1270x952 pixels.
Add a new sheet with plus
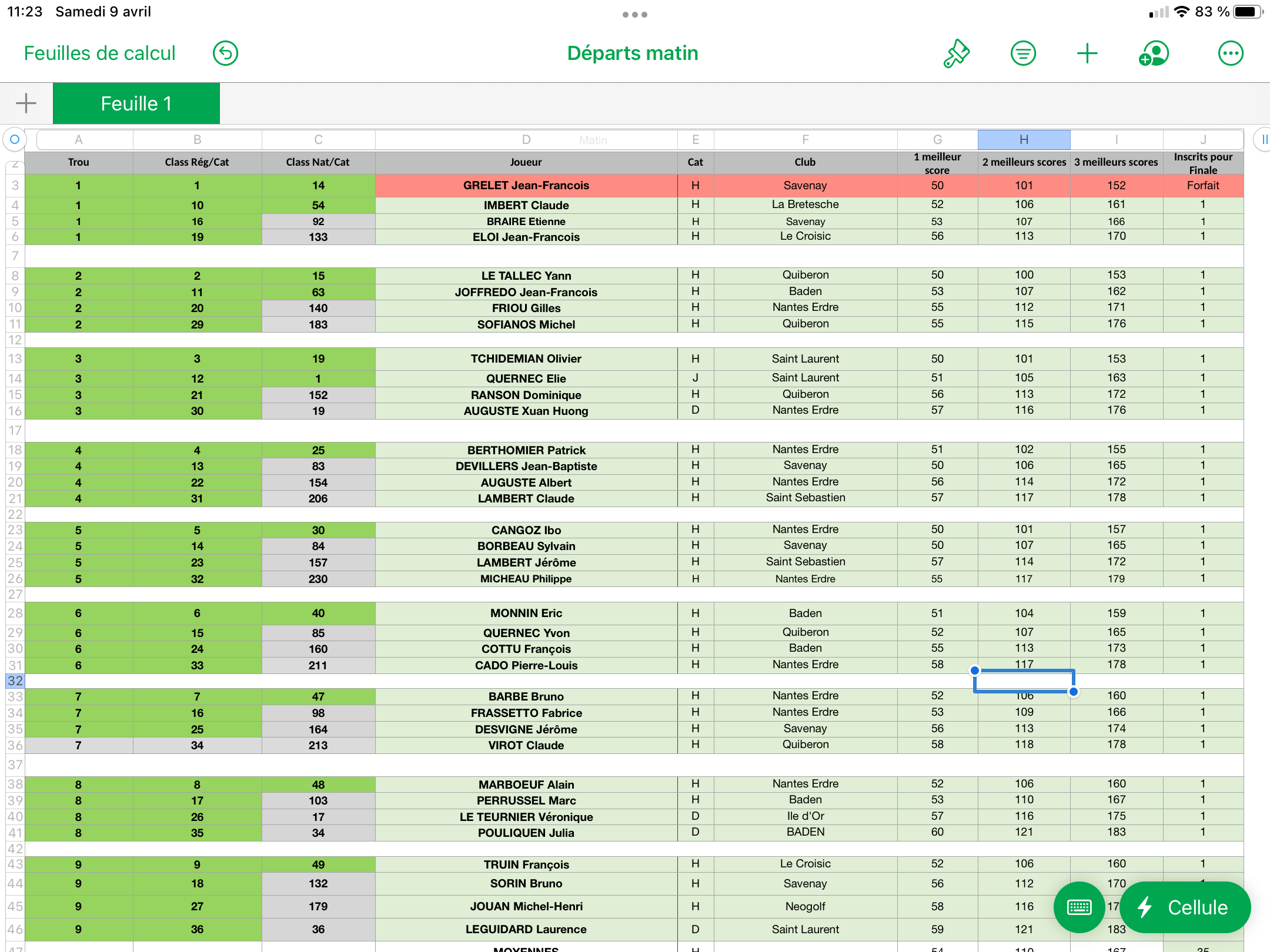click(26, 103)
